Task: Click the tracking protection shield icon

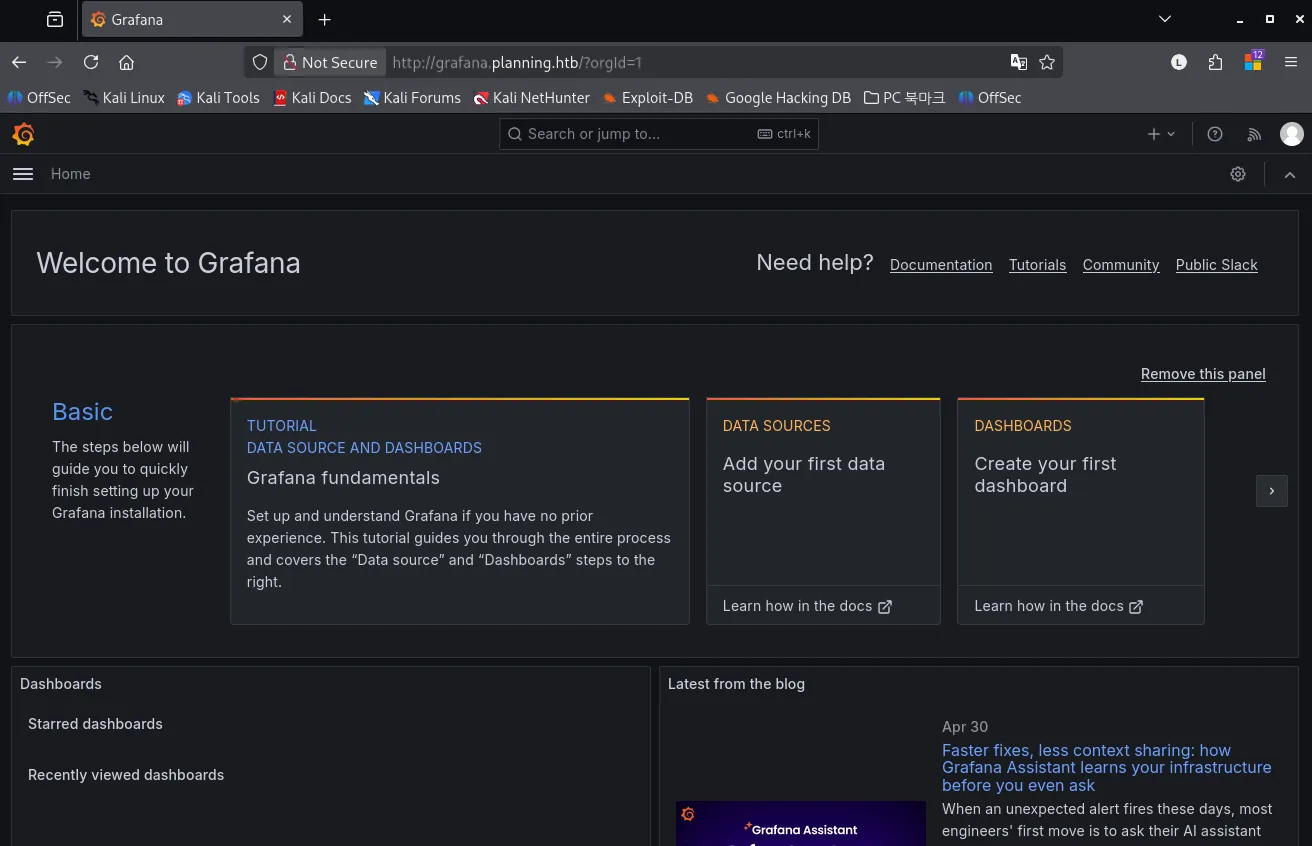Action: [260, 62]
